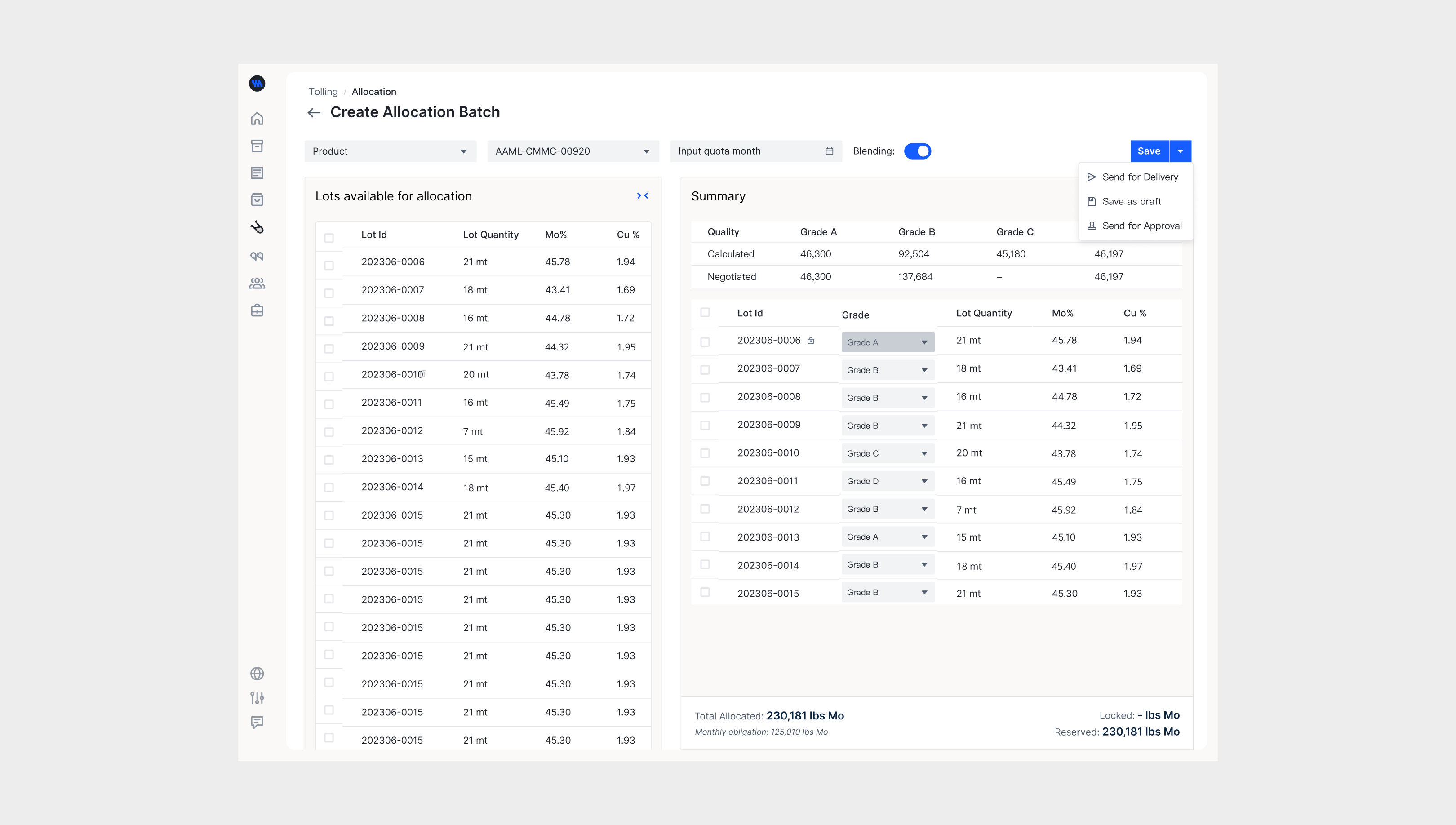Image resolution: width=1456 pixels, height=825 pixels.
Task: Select Save as draft option
Action: click(1132, 201)
